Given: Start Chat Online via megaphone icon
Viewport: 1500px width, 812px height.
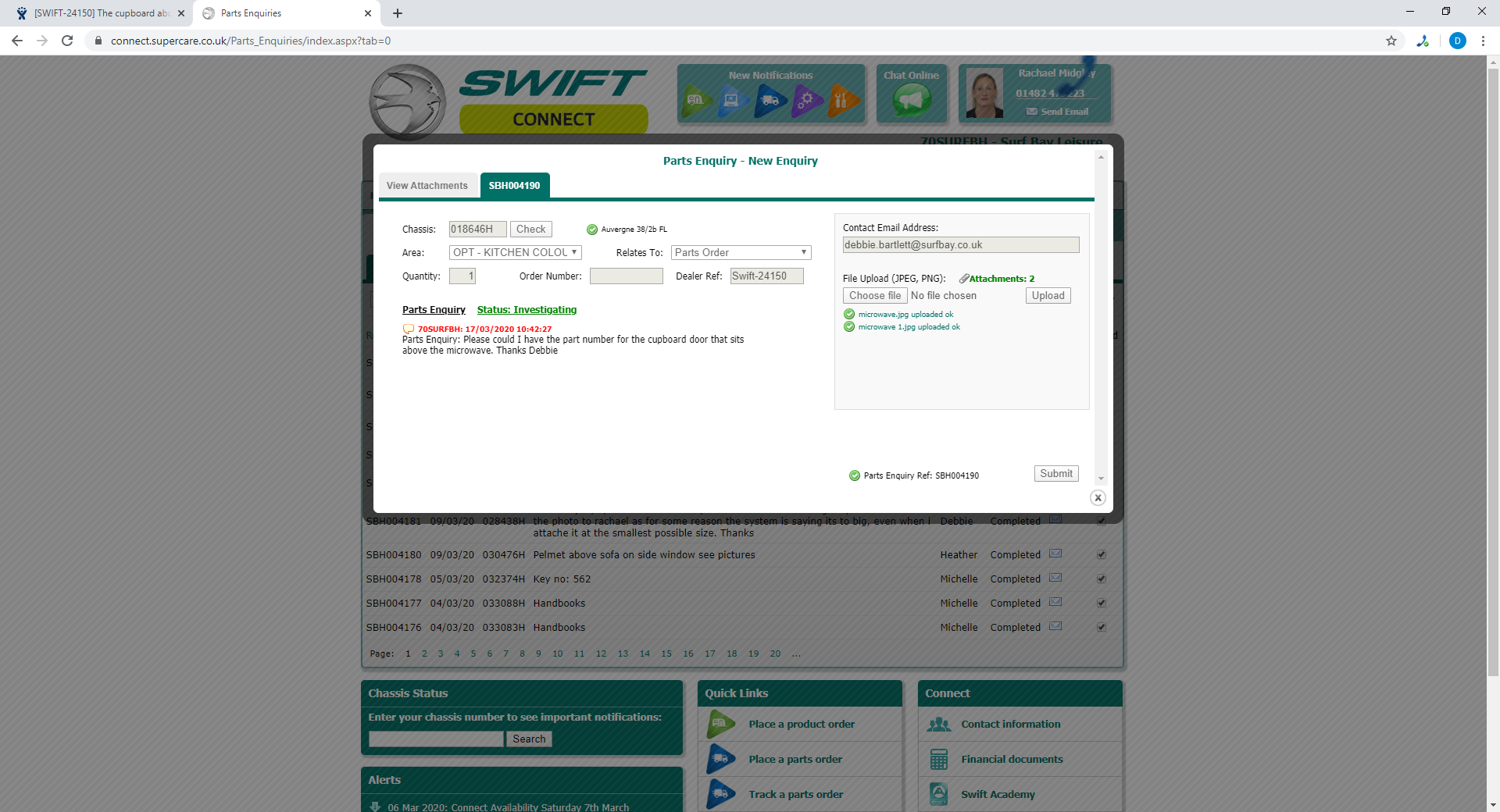Looking at the screenshot, I should tap(912, 101).
